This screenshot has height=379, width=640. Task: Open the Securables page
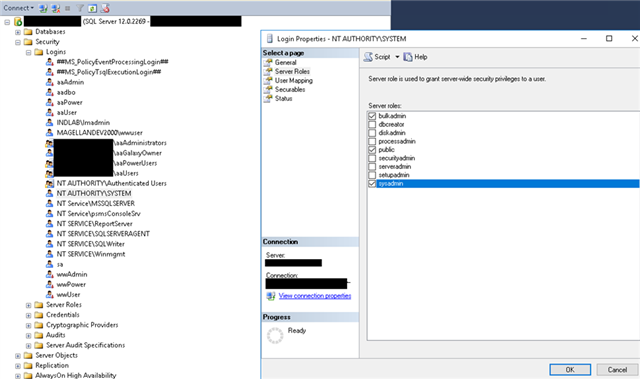pos(290,89)
